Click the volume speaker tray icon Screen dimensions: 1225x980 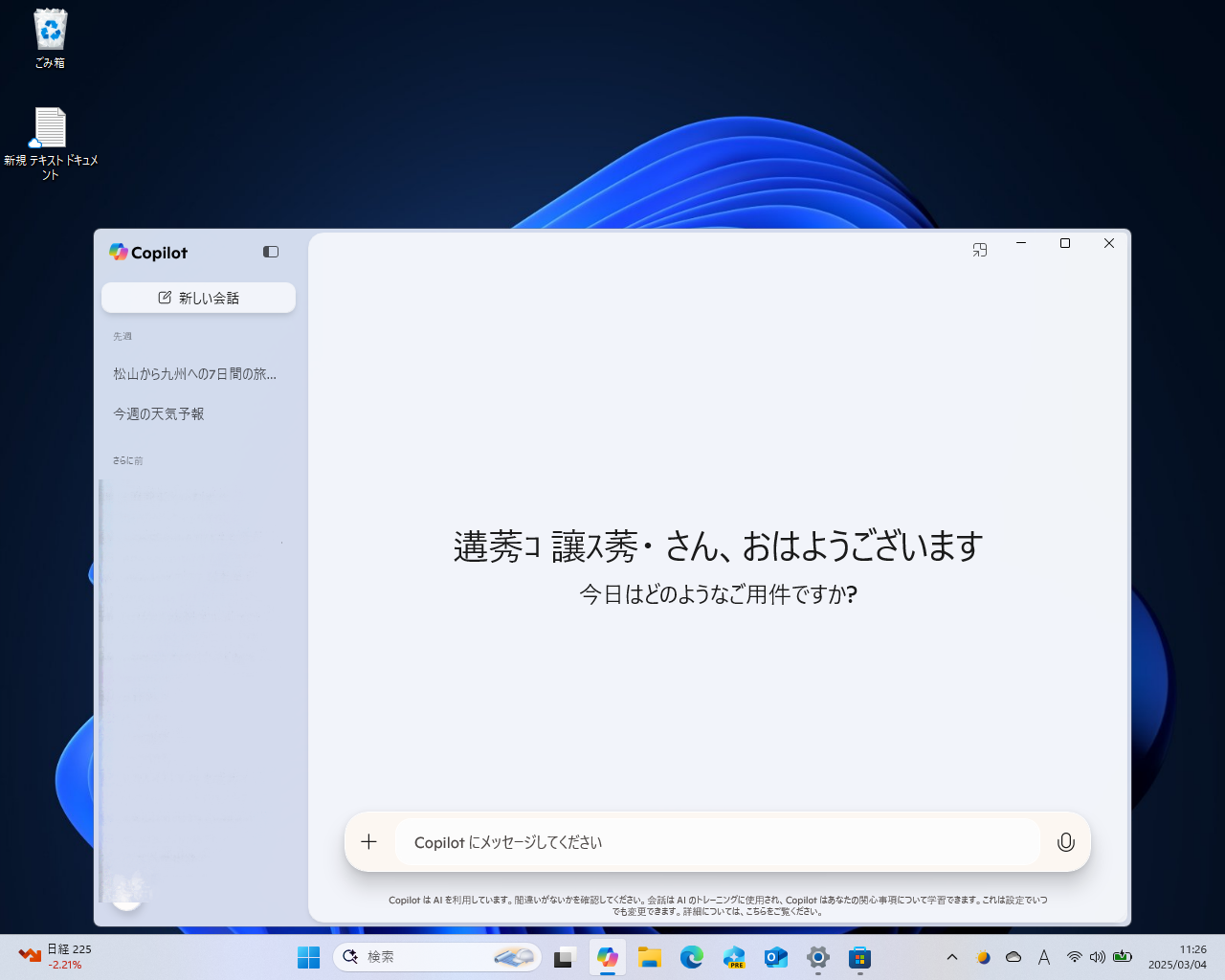click(x=1098, y=957)
